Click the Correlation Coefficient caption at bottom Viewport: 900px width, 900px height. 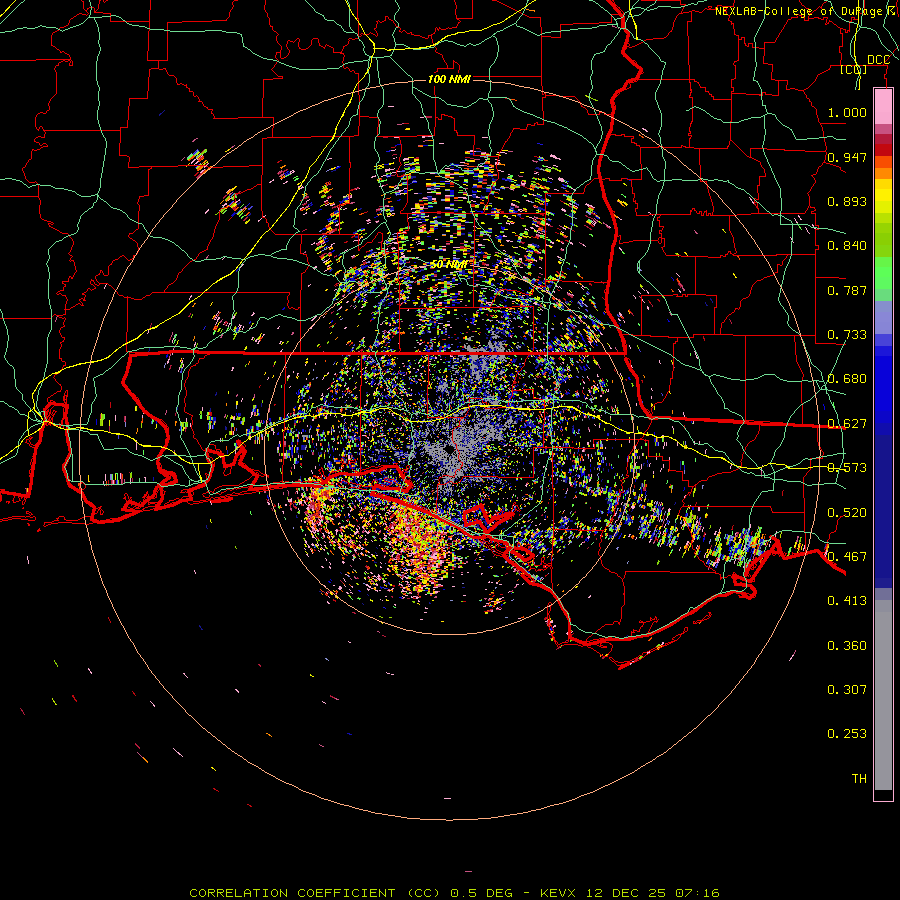point(454,893)
